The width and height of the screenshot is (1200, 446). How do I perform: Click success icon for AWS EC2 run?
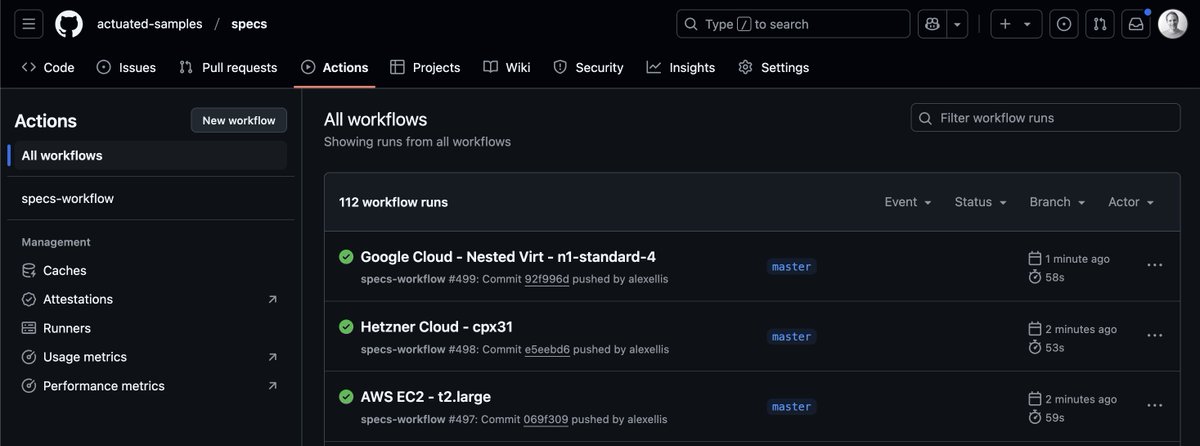pyautogui.click(x=346, y=397)
